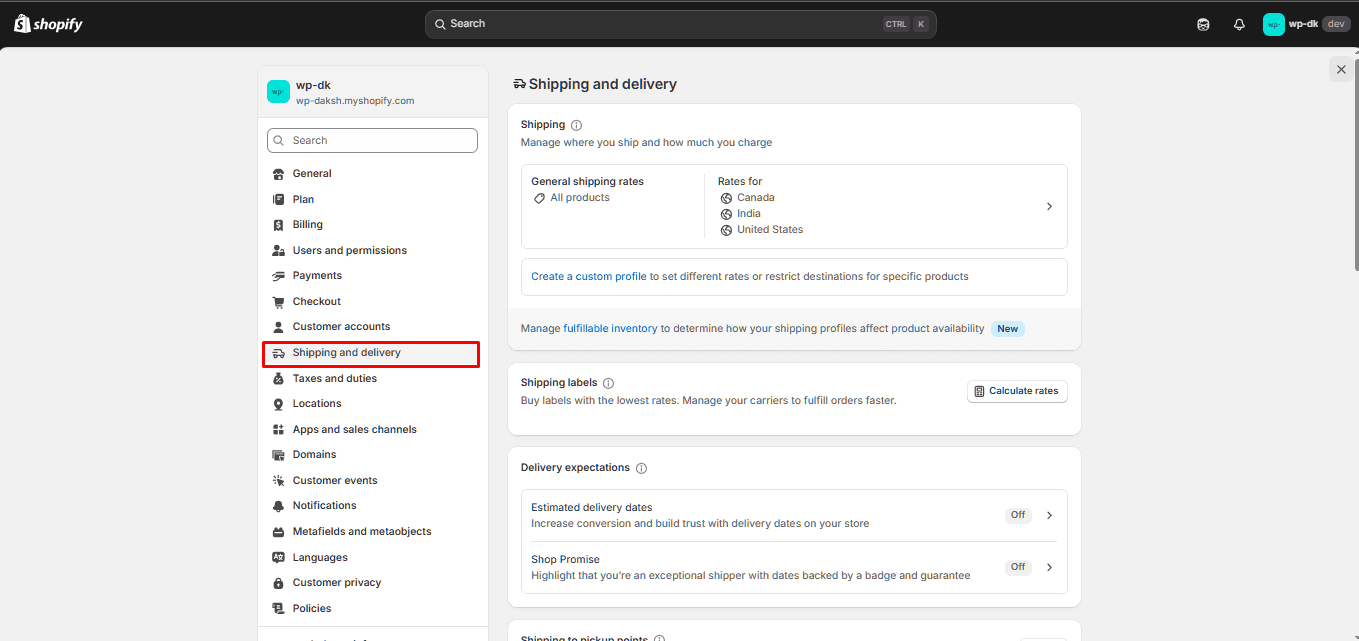Screen dimensions: 1359x641
Task: Click info icon next to Shipping labels
Action: coord(608,383)
